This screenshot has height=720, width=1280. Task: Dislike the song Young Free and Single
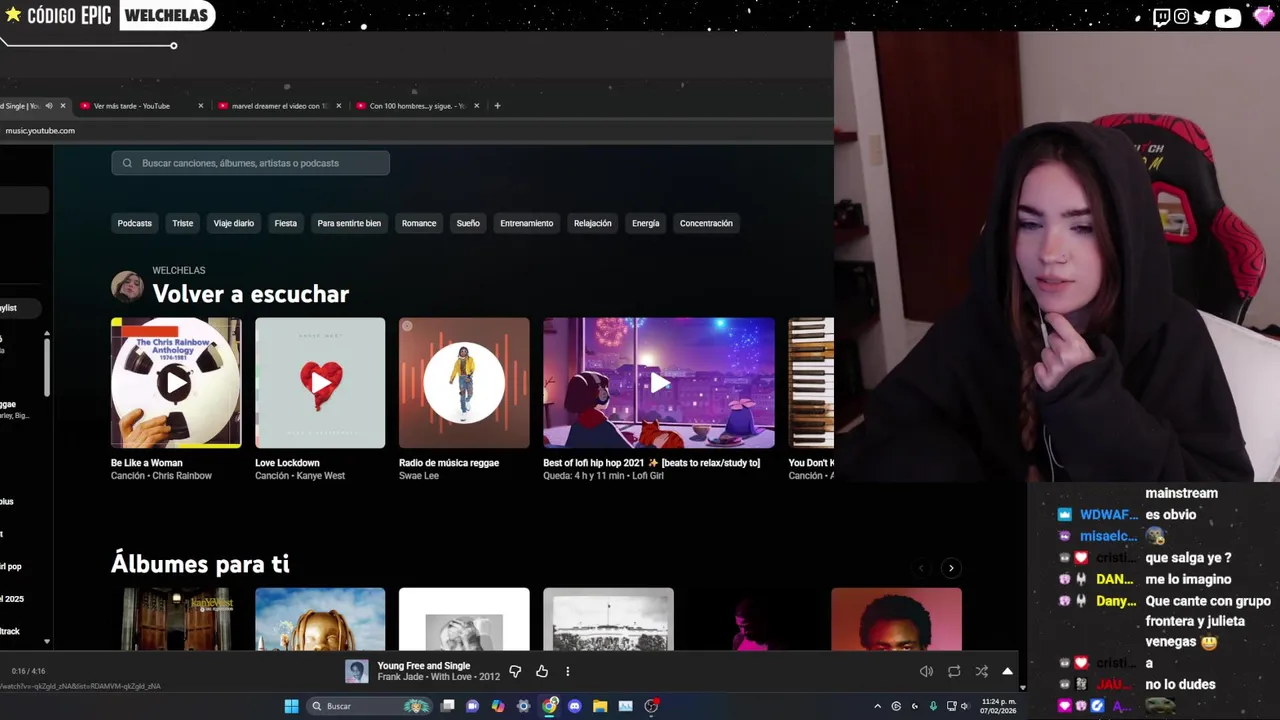(x=515, y=672)
